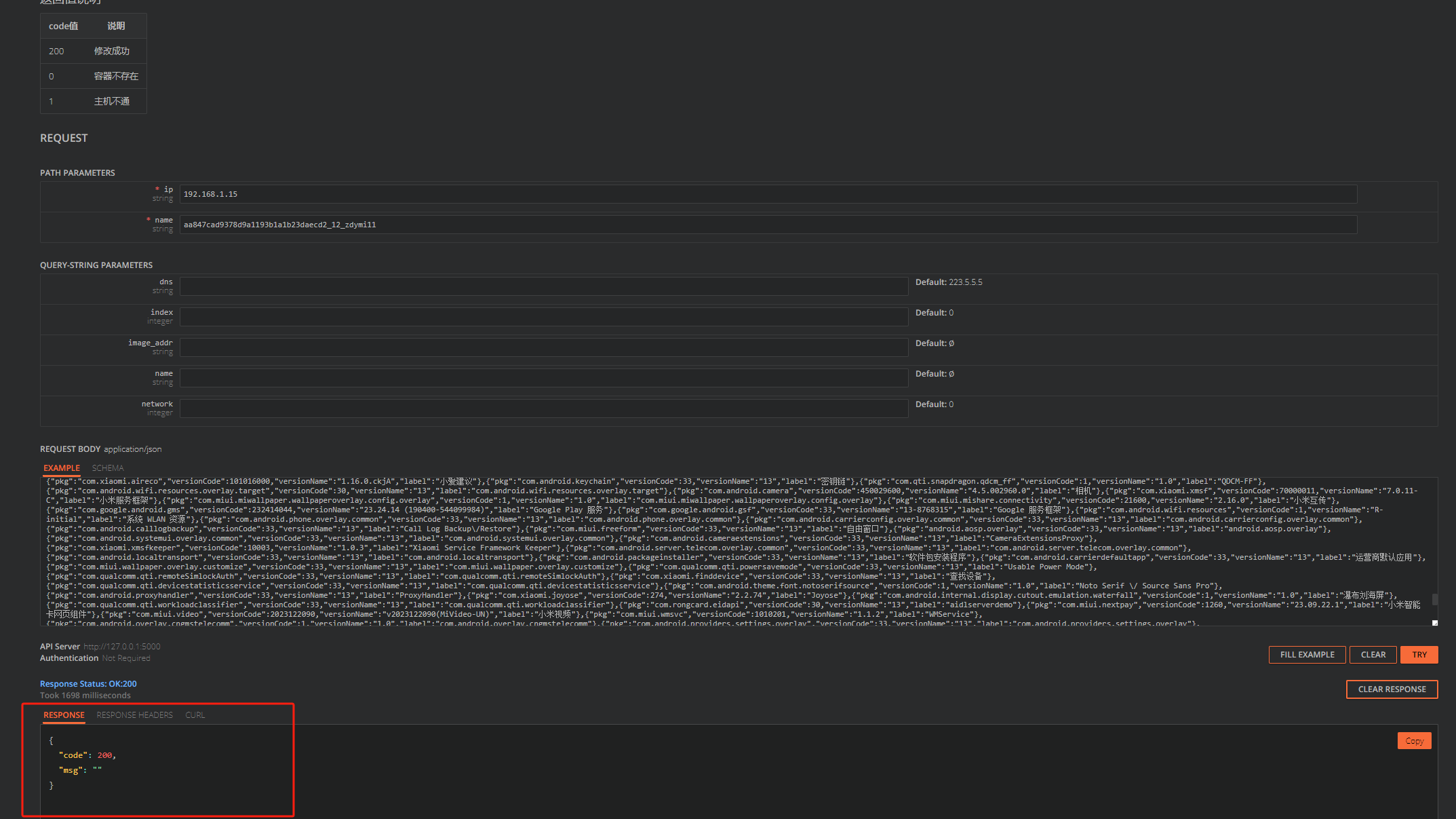This screenshot has height=819, width=1456.
Task: Click the image_addr query input field
Action: pos(543,347)
